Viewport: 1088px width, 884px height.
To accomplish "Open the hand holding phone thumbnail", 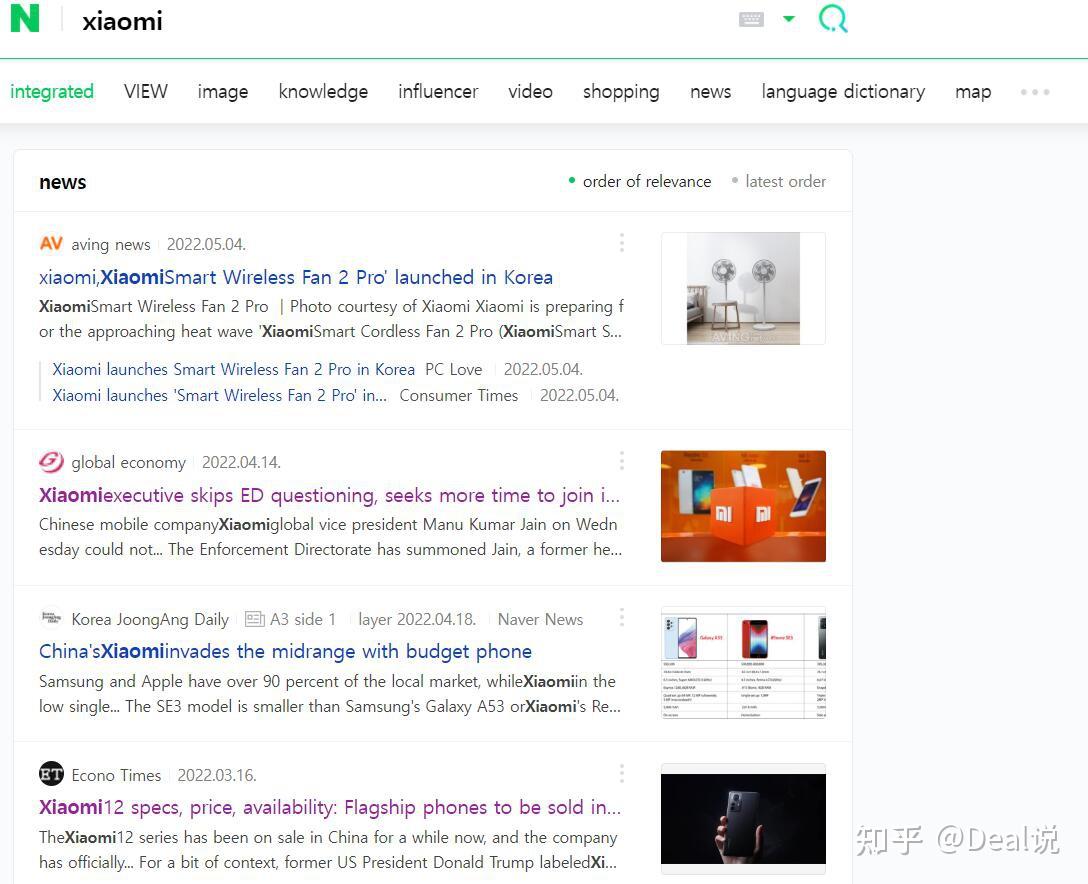I will 743,819.
